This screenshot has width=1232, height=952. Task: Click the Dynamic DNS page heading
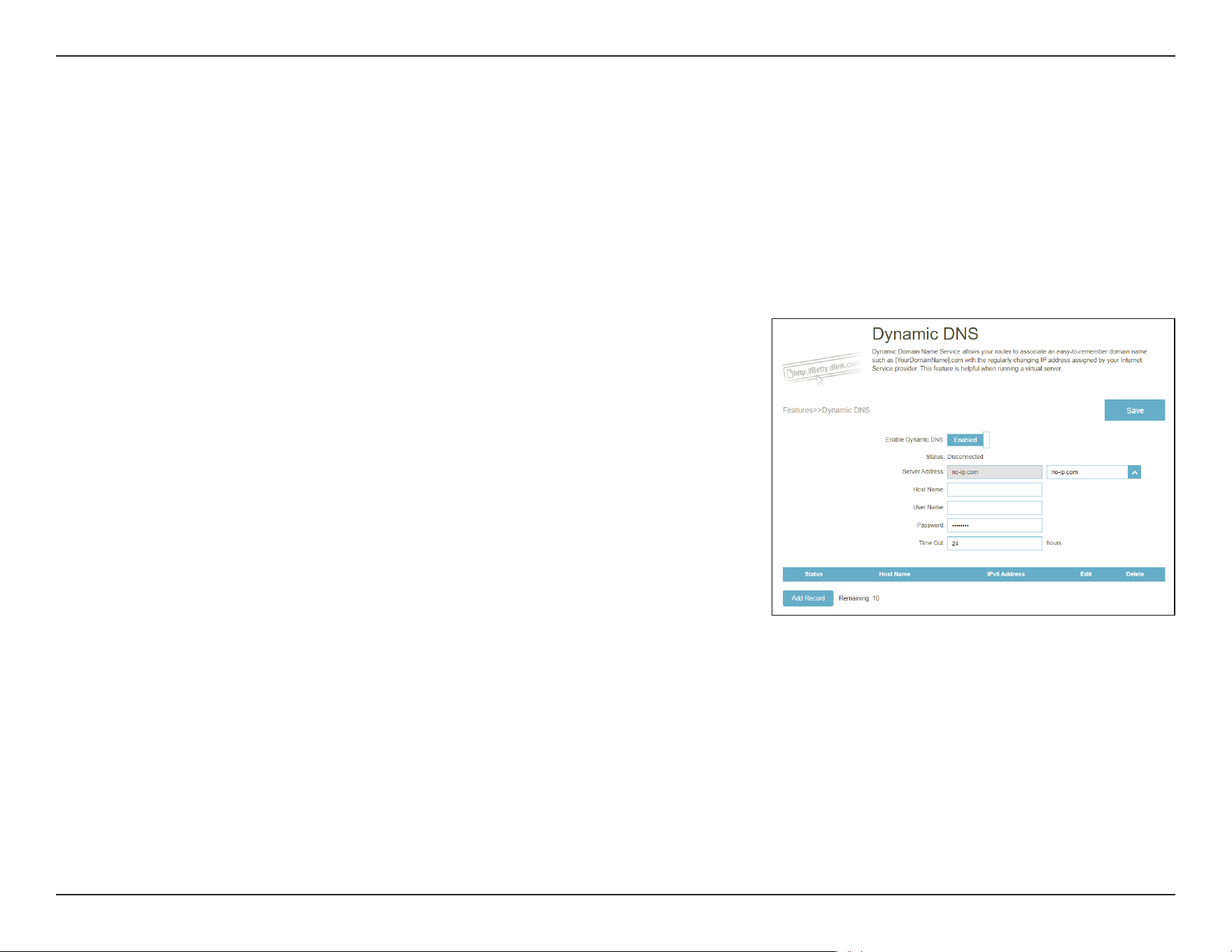point(925,334)
